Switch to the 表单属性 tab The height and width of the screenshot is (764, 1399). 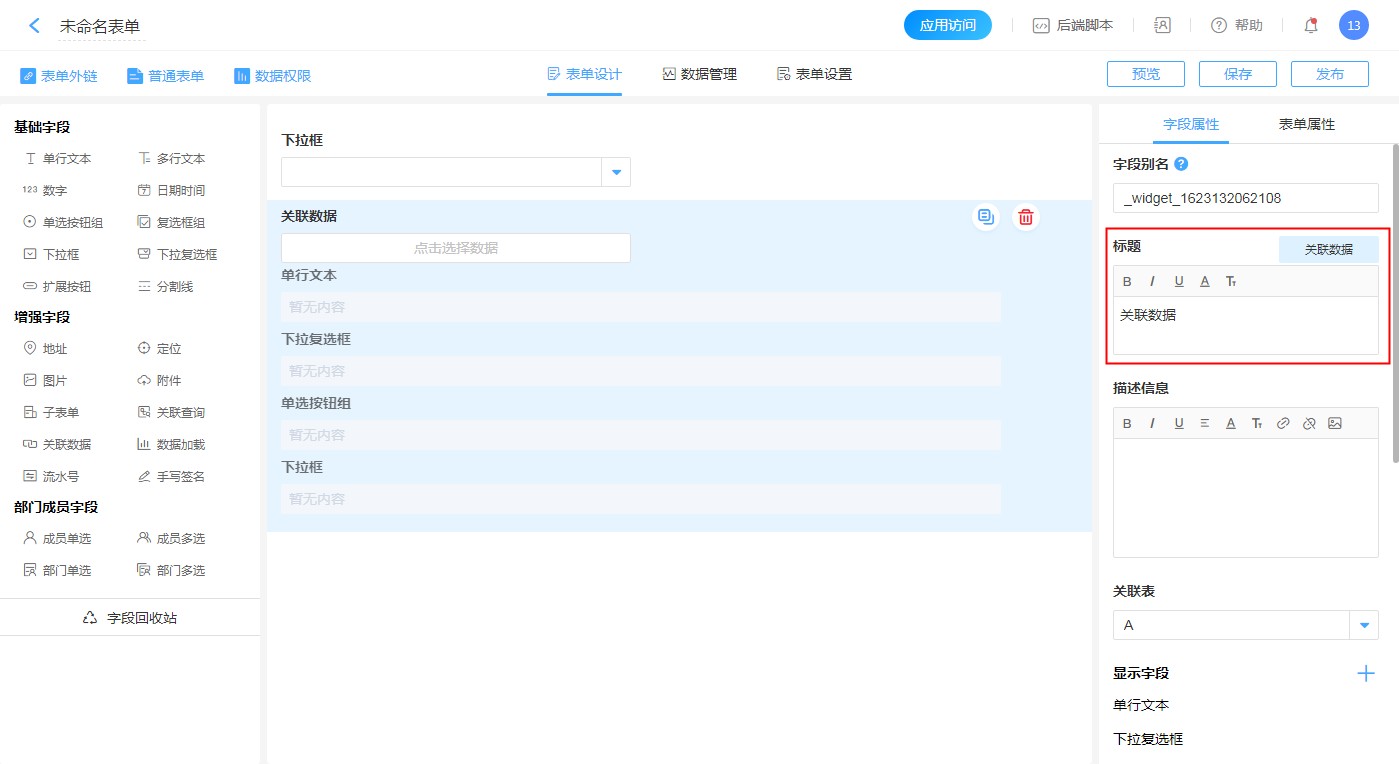(1306, 124)
